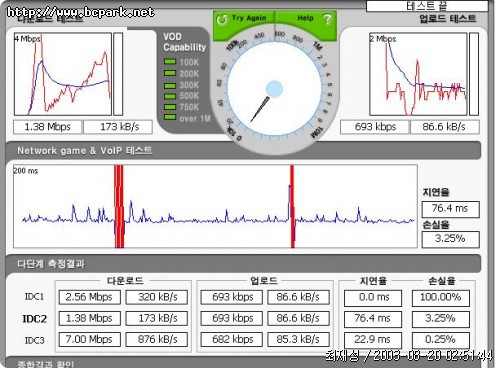
Task: Click the 1.38 Mbps download speed field
Action: click(x=47, y=127)
